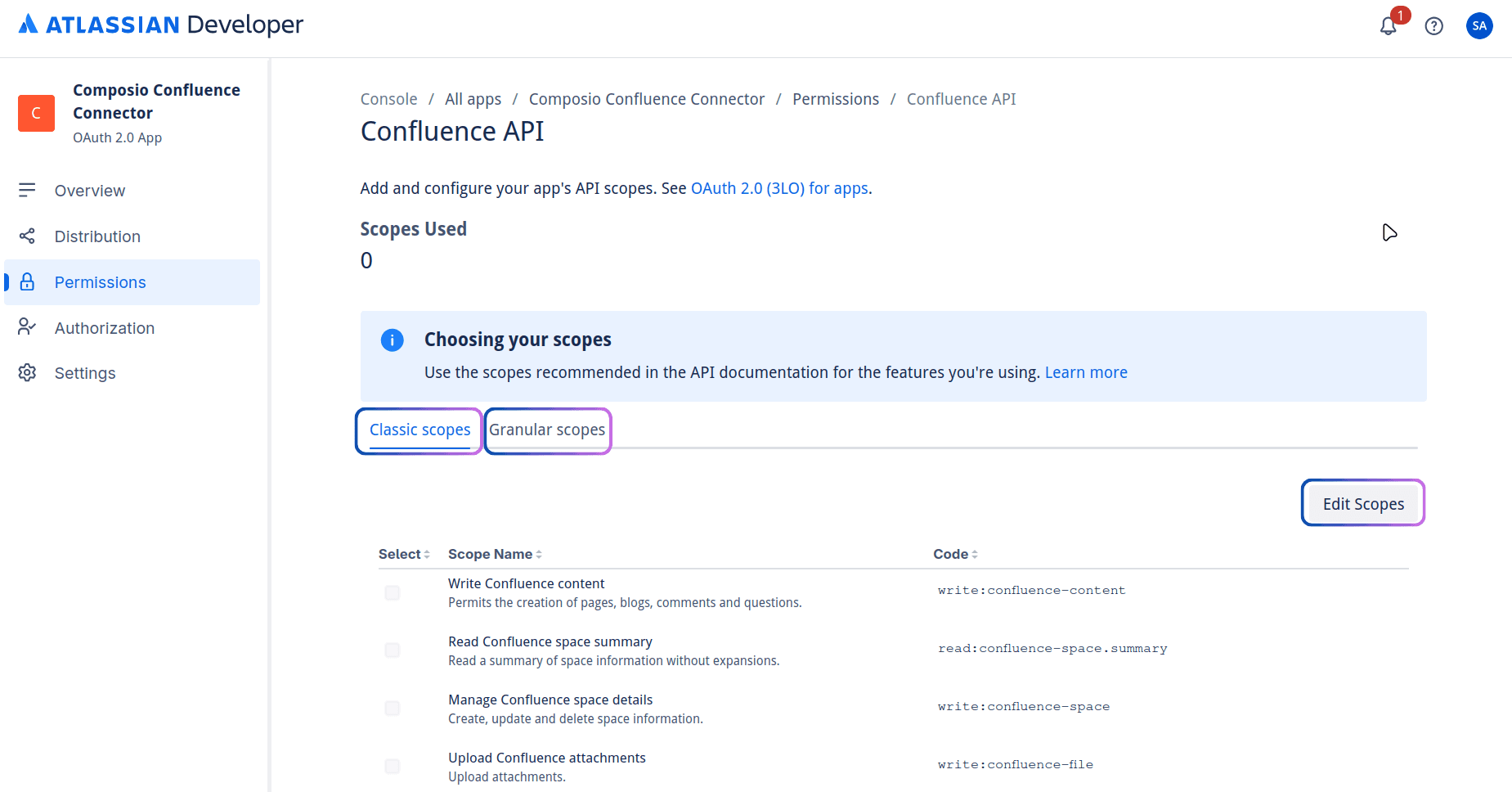
Task: Click the OAuth 2.0 App label
Action: click(117, 137)
